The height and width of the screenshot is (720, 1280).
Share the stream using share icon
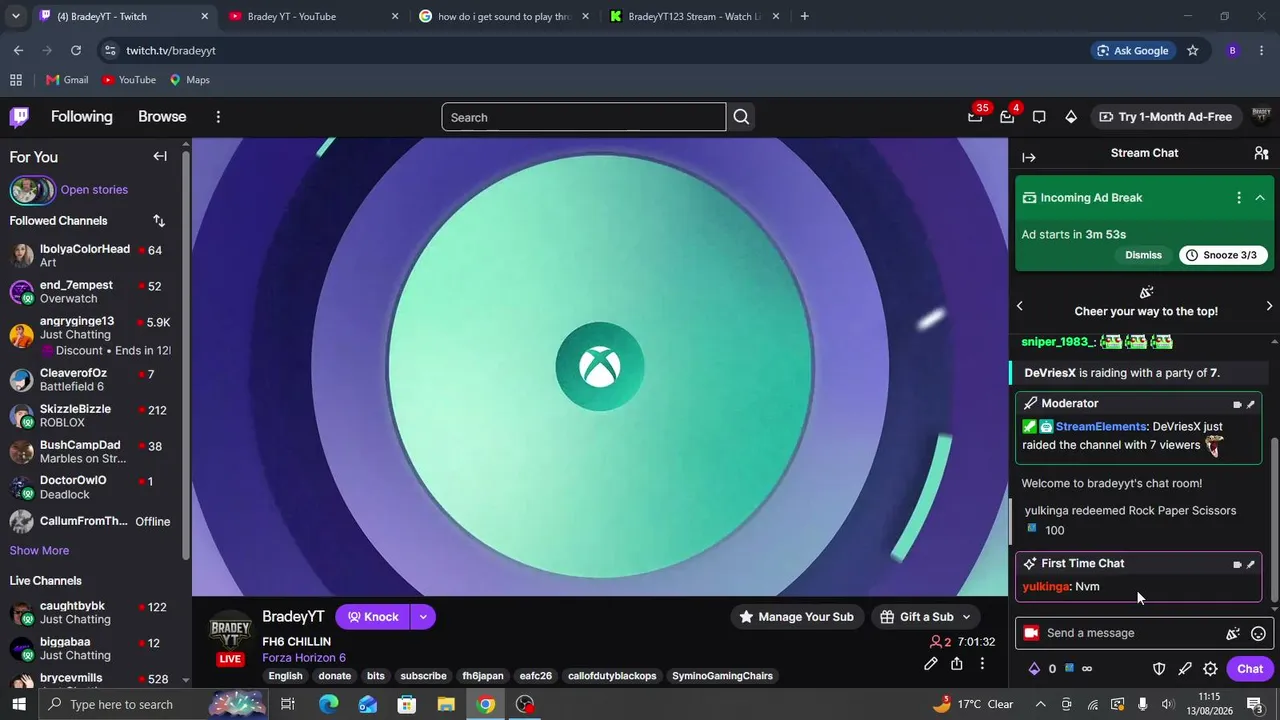(x=957, y=664)
